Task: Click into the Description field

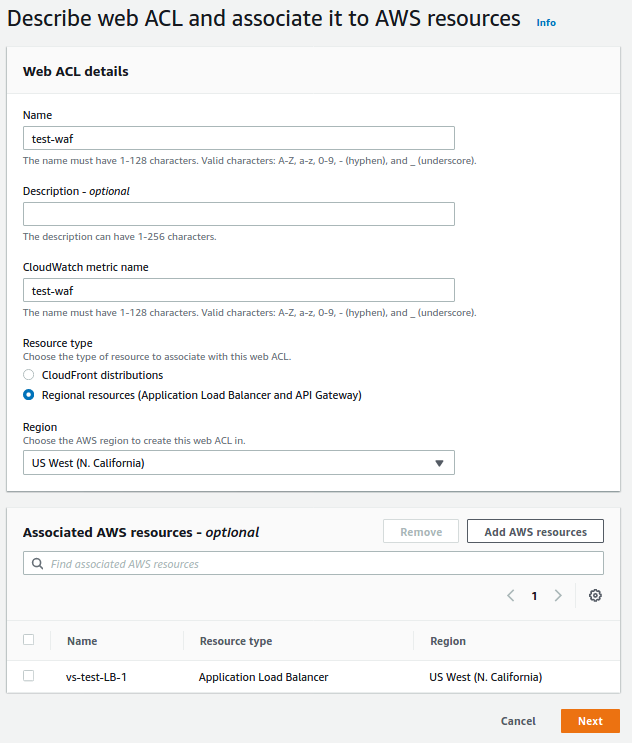Action: (x=238, y=214)
